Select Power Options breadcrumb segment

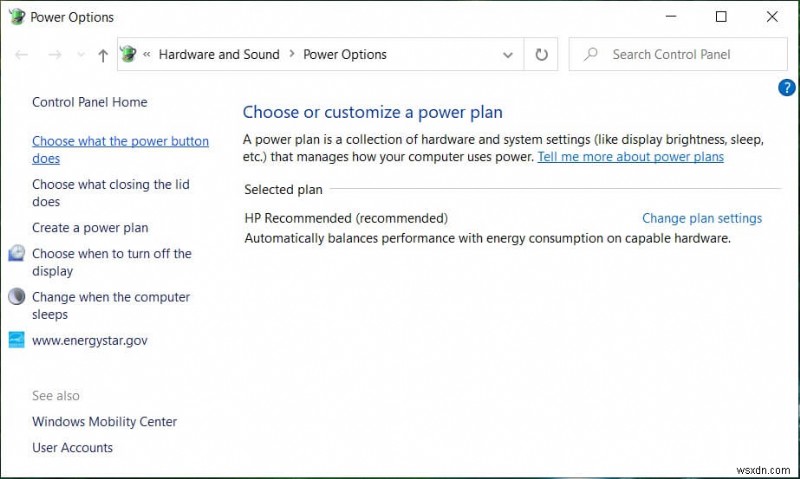click(345, 55)
